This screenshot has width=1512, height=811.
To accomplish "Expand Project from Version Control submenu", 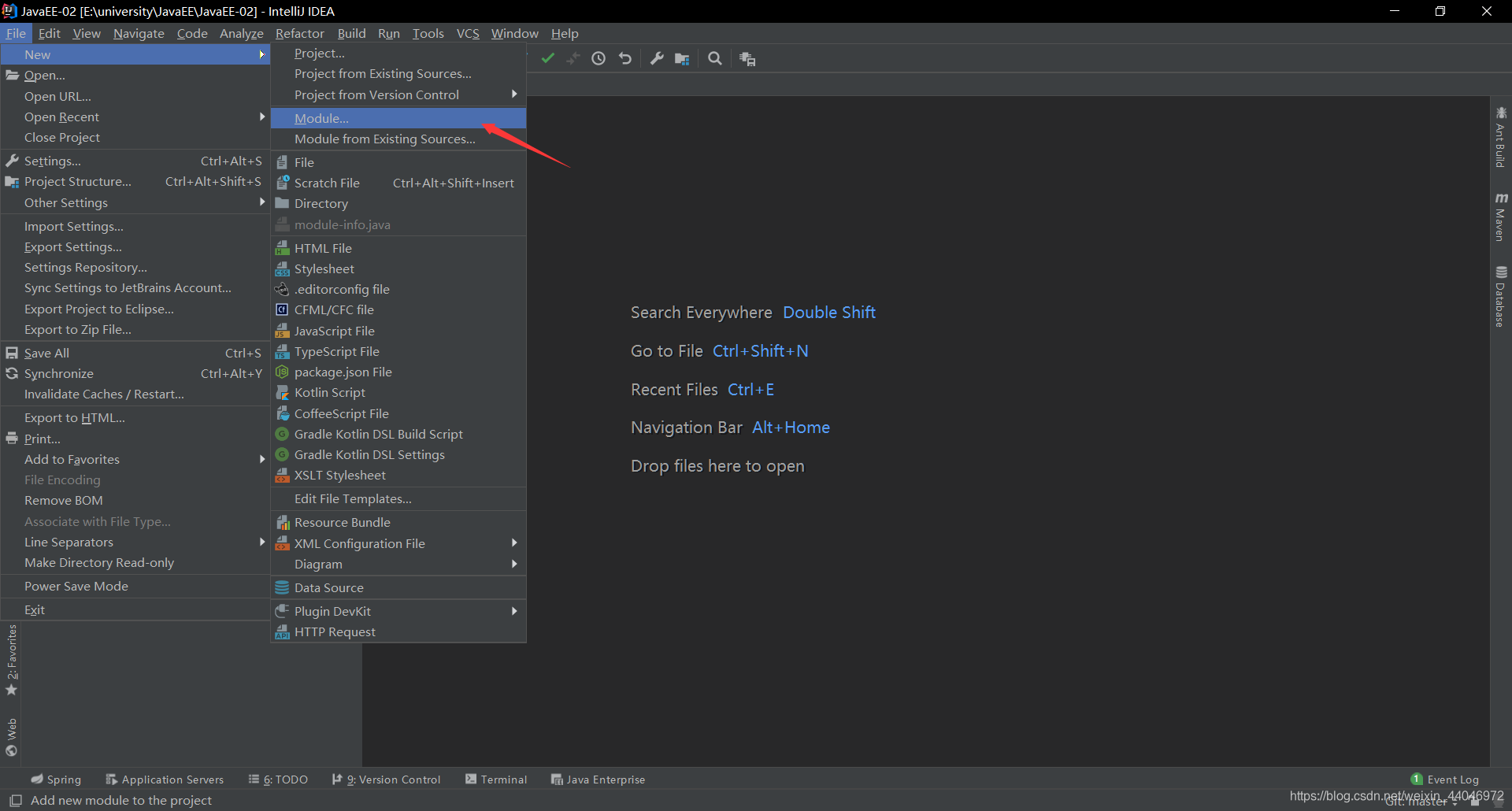I will (398, 94).
